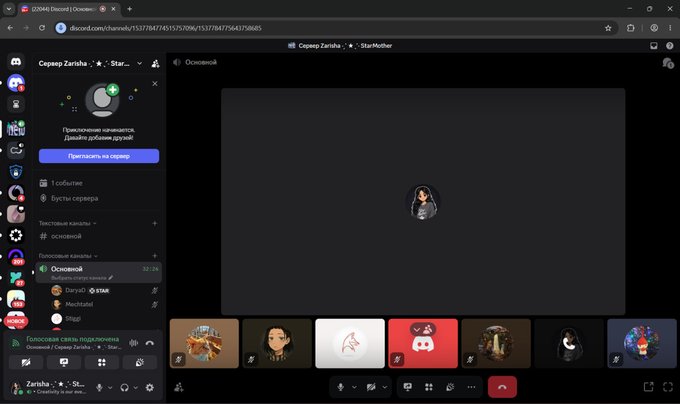Open input device options beside user-panel mic

tap(110, 388)
